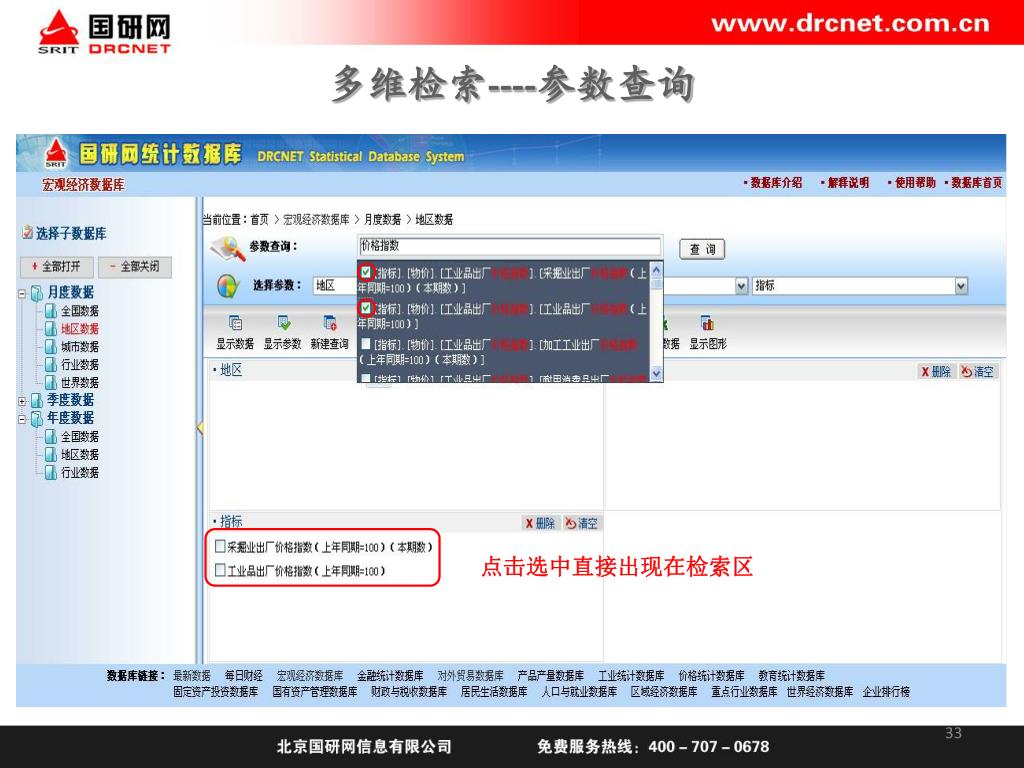Click the 季度数据 folder icon
Screen dimensions: 1024x768
click(x=37, y=400)
